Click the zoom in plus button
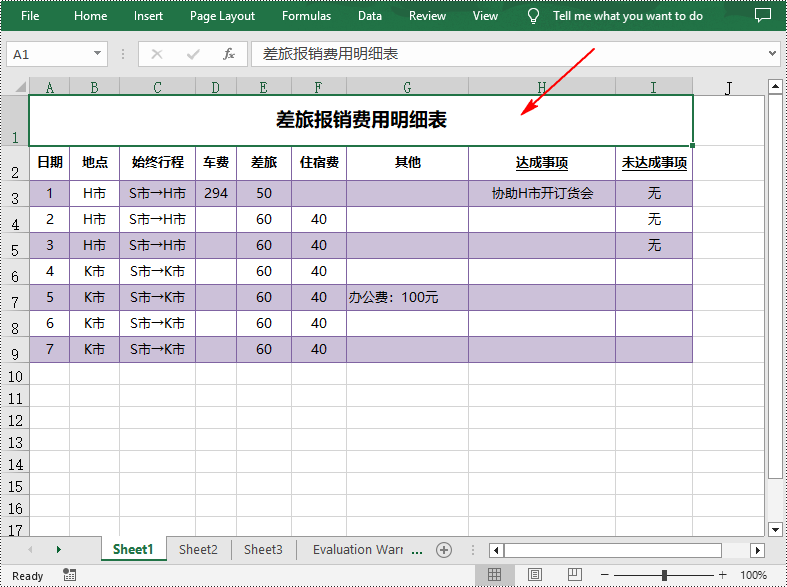 click(x=722, y=575)
